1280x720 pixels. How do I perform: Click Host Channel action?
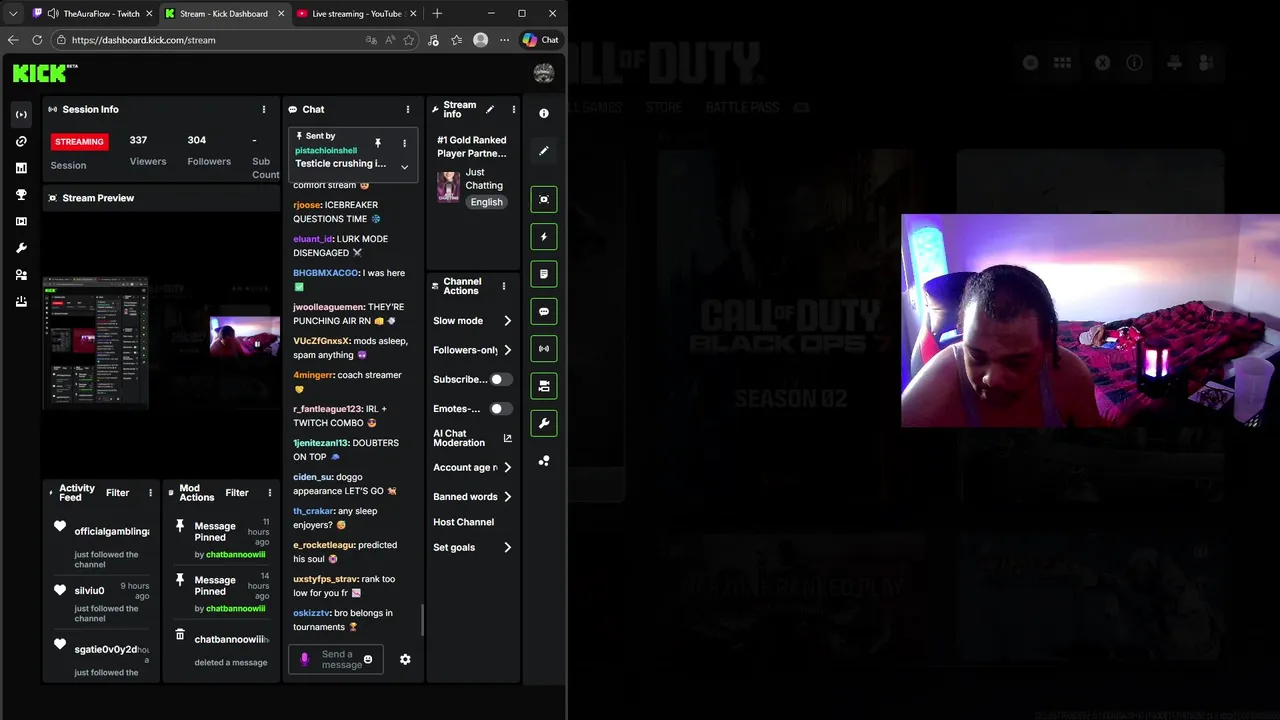pyautogui.click(x=463, y=522)
